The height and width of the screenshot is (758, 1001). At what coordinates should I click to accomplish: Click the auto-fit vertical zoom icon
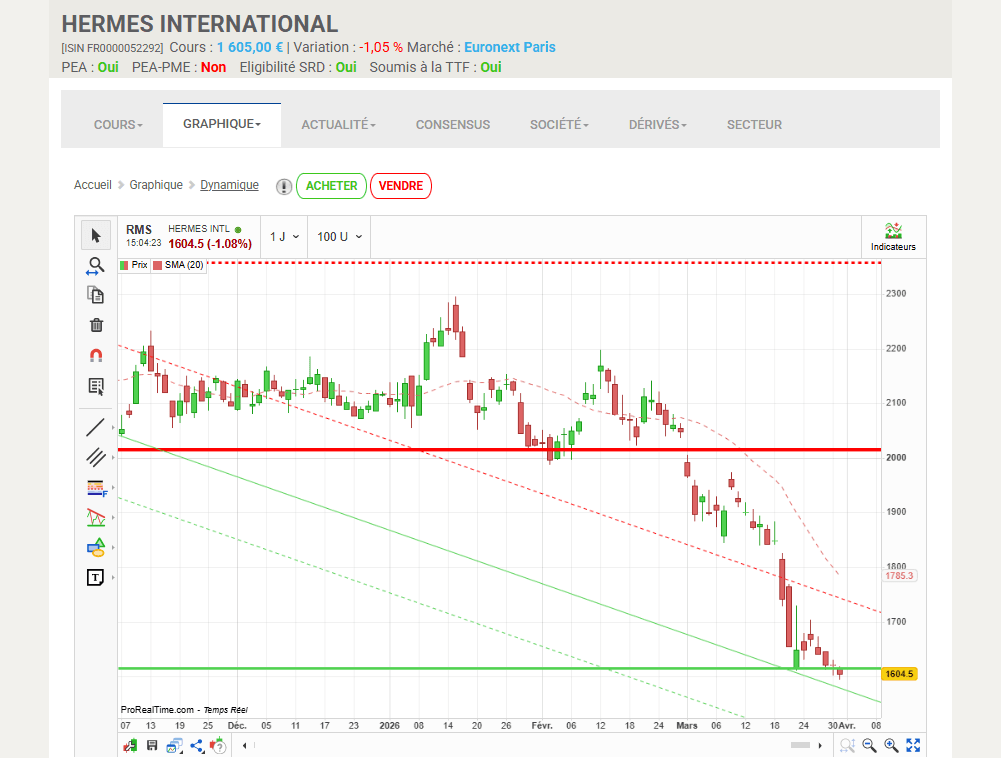click(847, 745)
